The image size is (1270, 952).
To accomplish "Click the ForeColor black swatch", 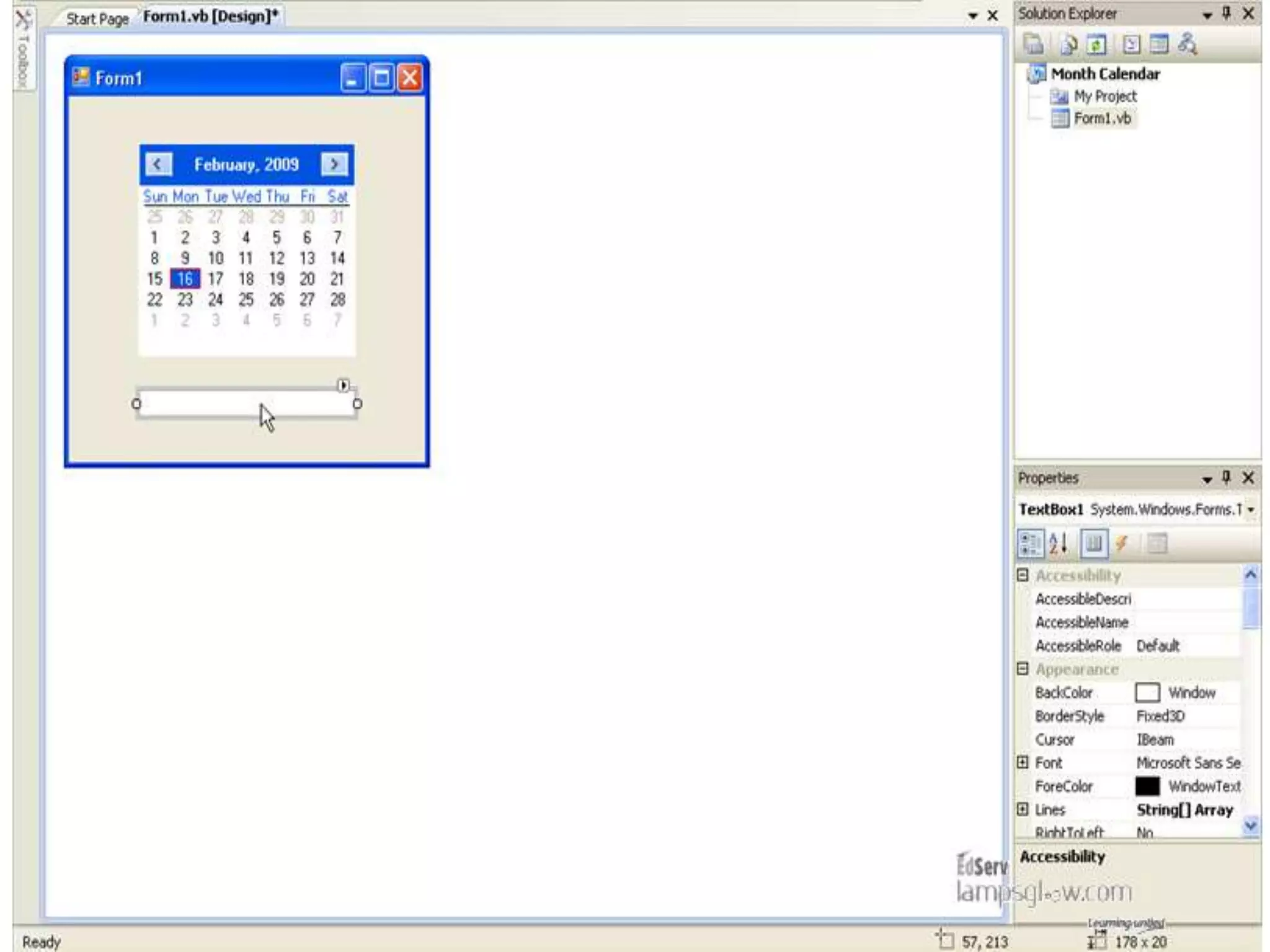I will click(x=1147, y=786).
